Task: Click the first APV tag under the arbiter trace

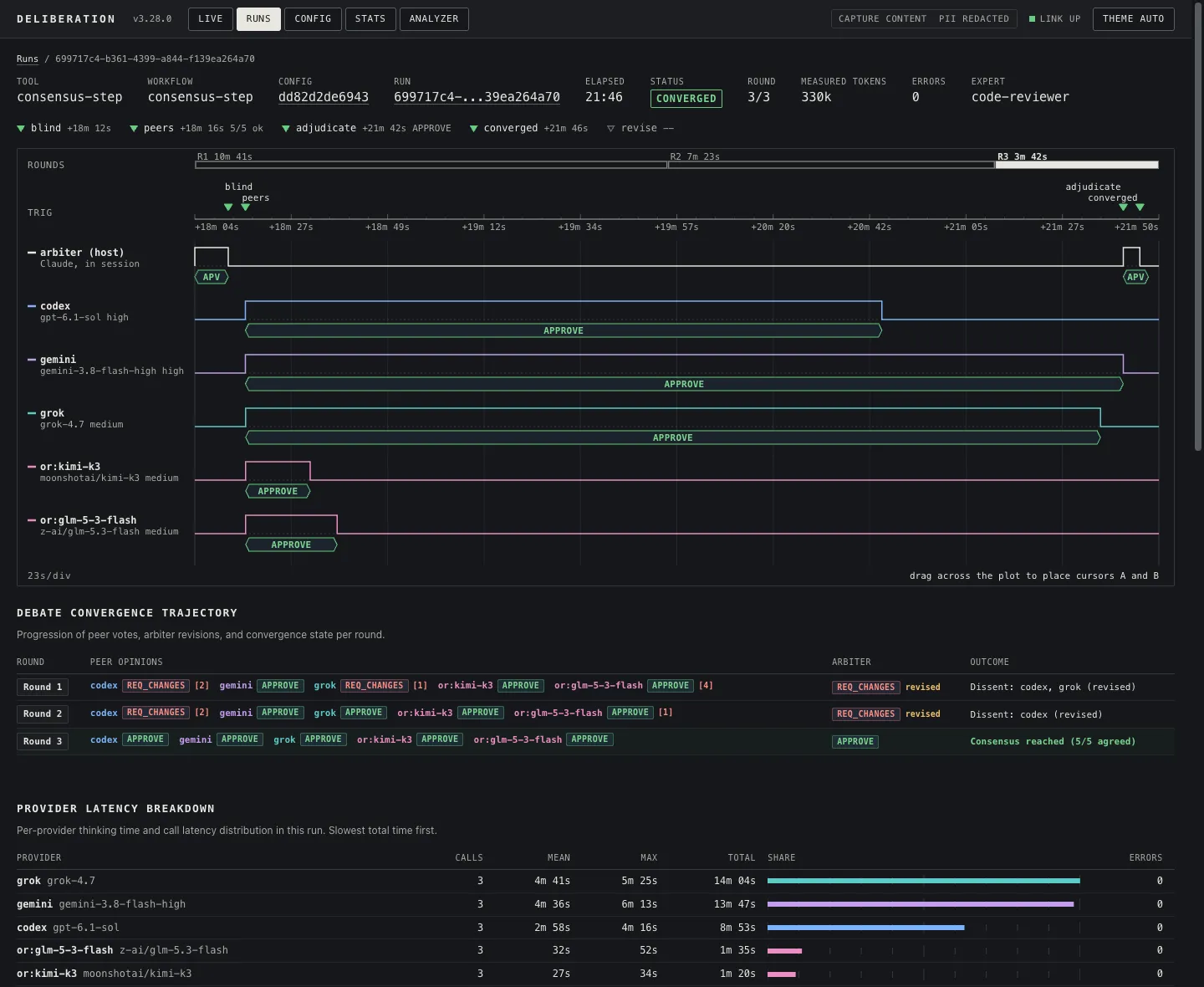Action: (212, 277)
